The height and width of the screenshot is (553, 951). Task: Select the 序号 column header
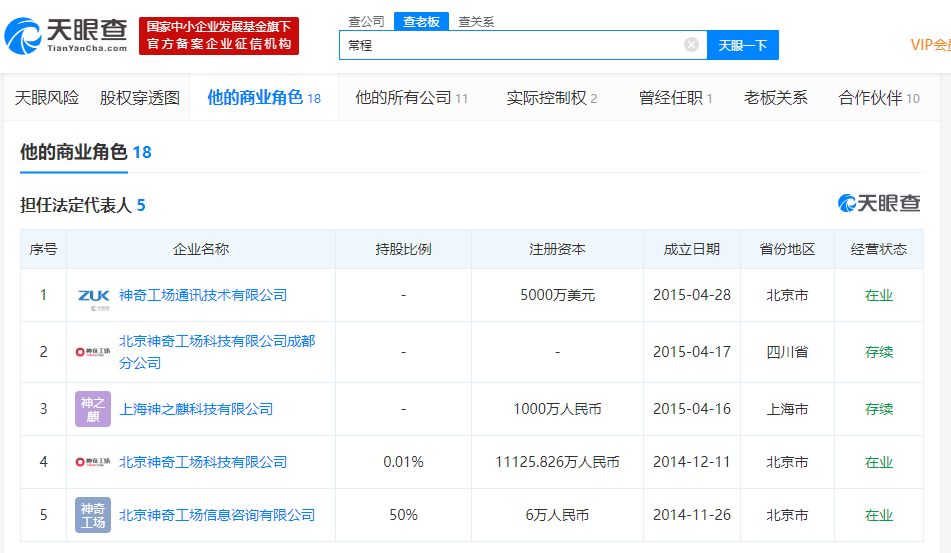pos(43,249)
